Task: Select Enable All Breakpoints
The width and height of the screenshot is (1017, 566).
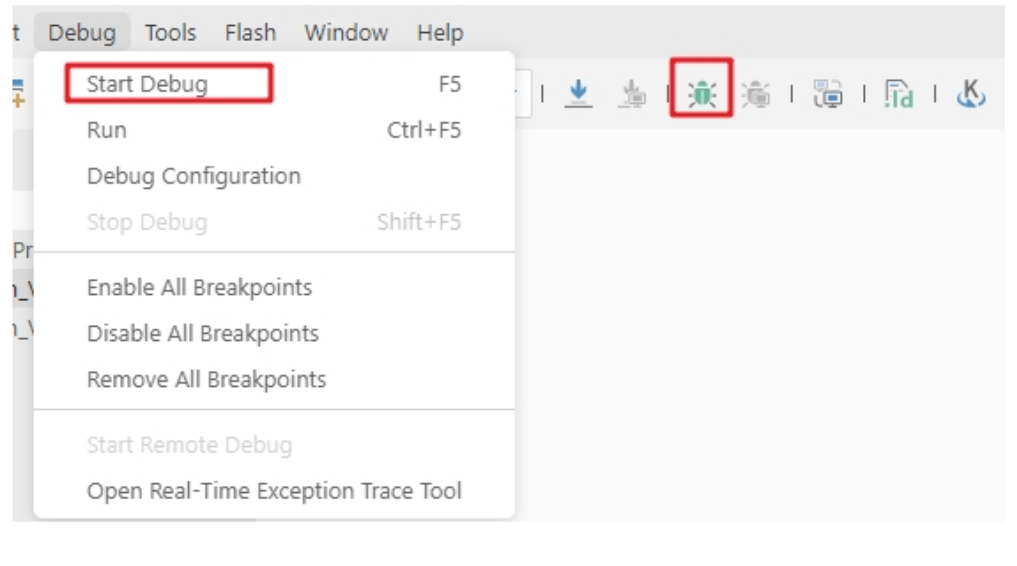Action: 274,287
